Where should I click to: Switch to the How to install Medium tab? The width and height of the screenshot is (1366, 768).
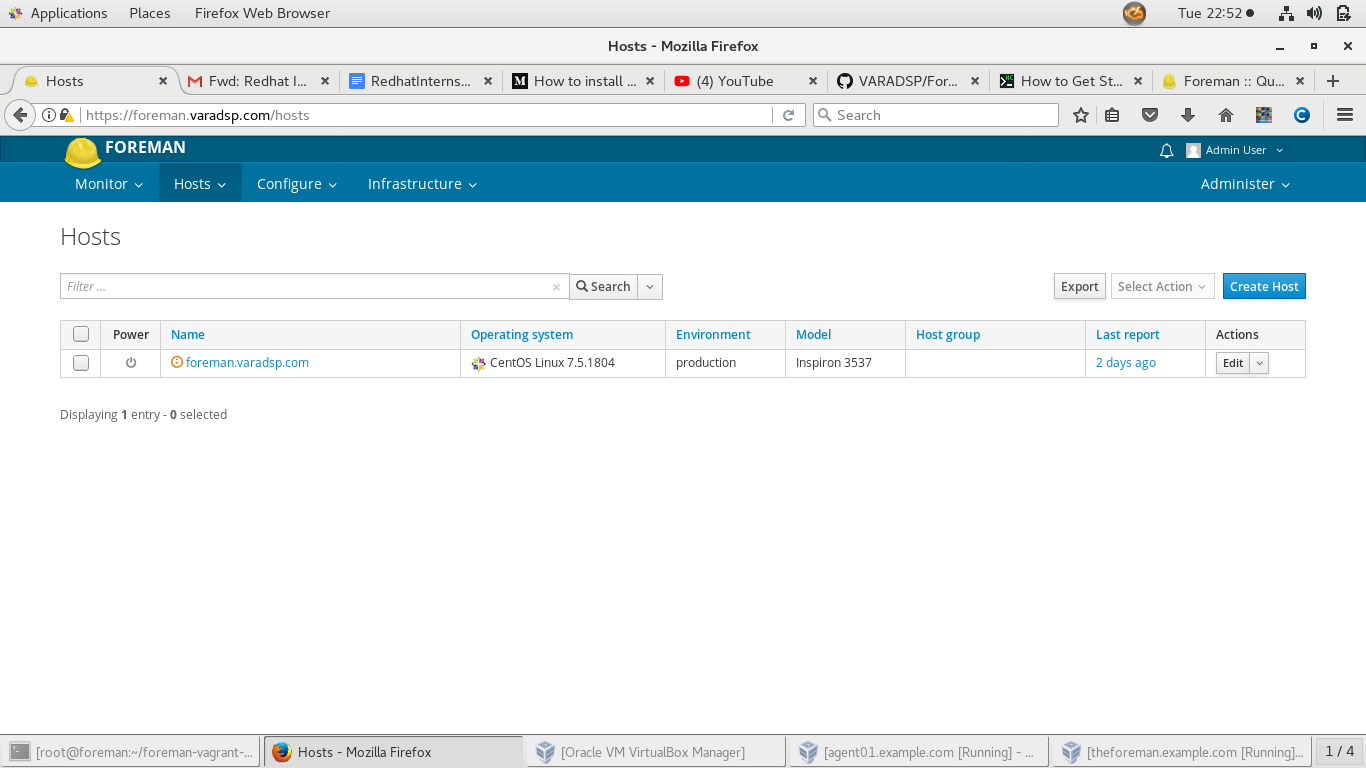tap(584, 81)
